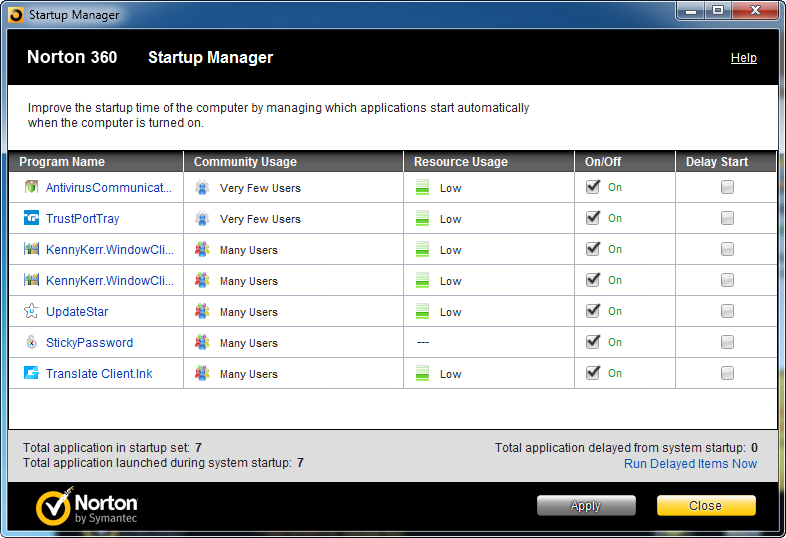This screenshot has width=786, height=538.
Task: Click the Apply button
Action: 586,505
